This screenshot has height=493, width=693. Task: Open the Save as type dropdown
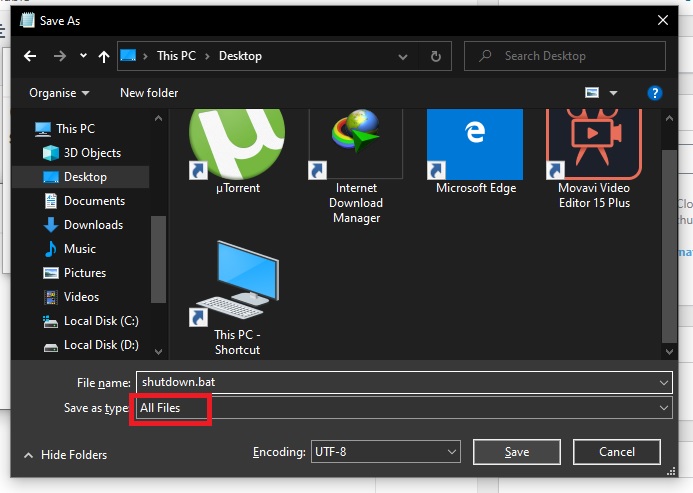(x=404, y=408)
